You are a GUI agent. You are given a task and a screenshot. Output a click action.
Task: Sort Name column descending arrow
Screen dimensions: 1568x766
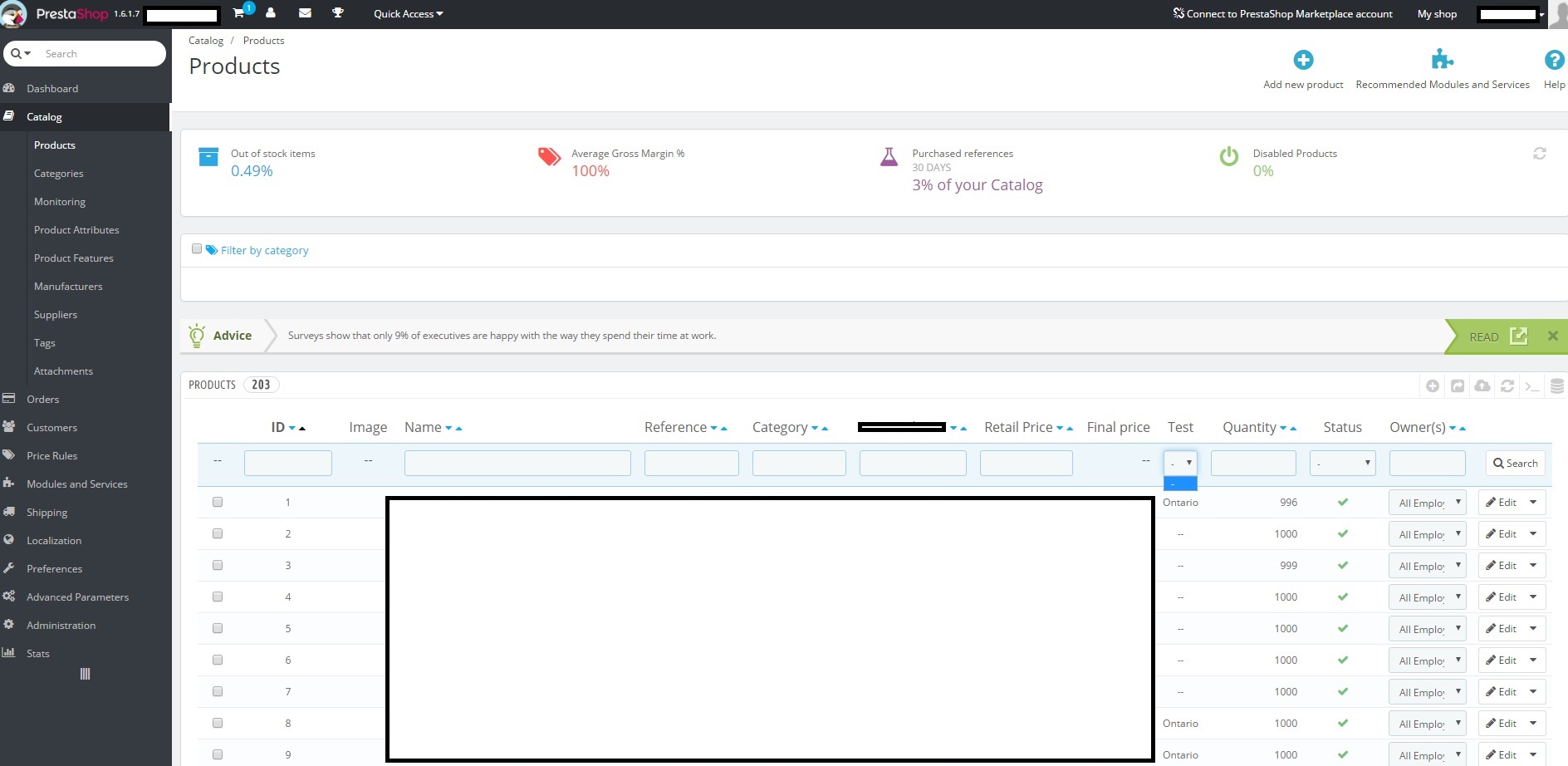[x=448, y=429]
